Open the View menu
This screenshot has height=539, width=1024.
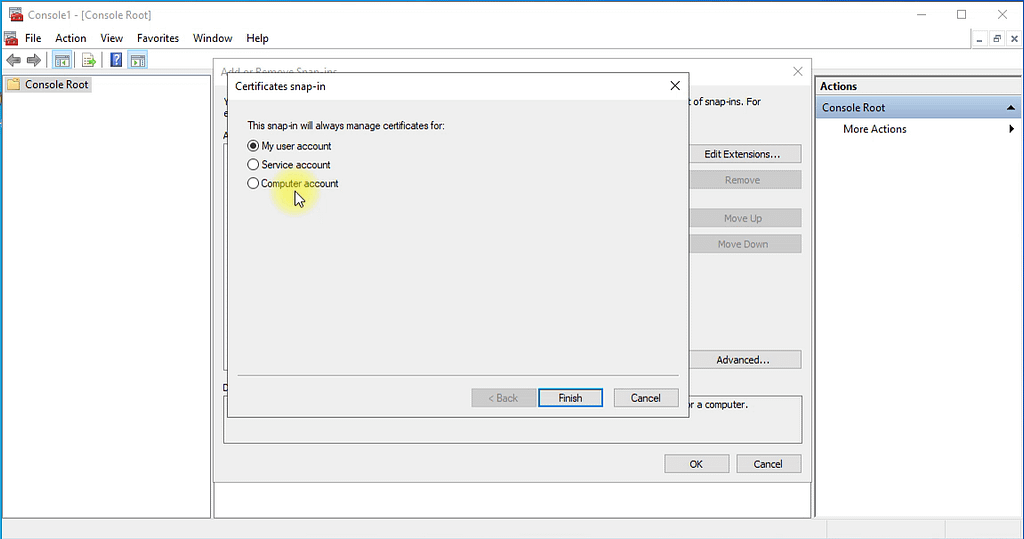pyautogui.click(x=112, y=38)
